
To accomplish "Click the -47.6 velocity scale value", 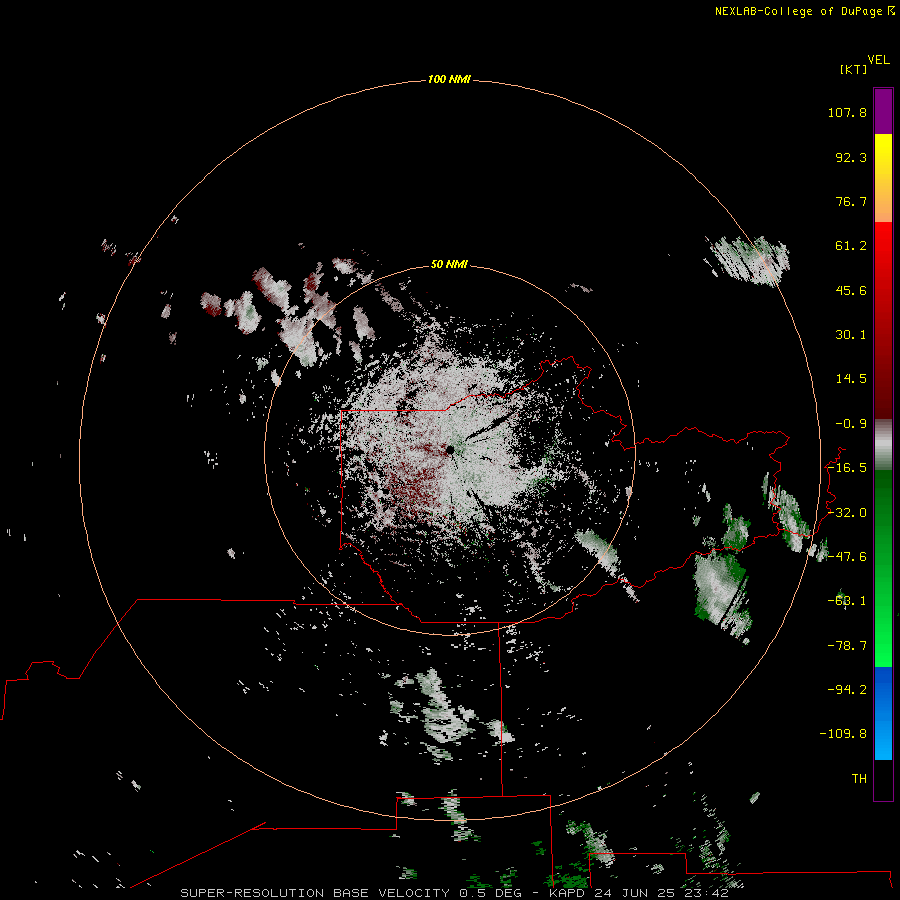I will pyautogui.click(x=847, y=557).
